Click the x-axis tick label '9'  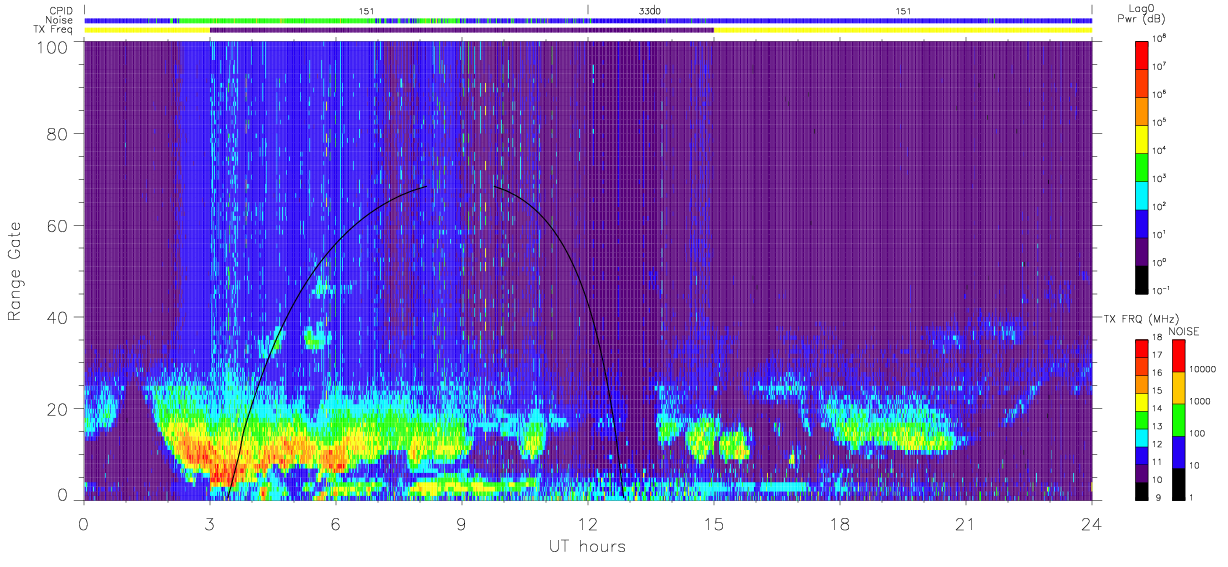click(462, 523)
